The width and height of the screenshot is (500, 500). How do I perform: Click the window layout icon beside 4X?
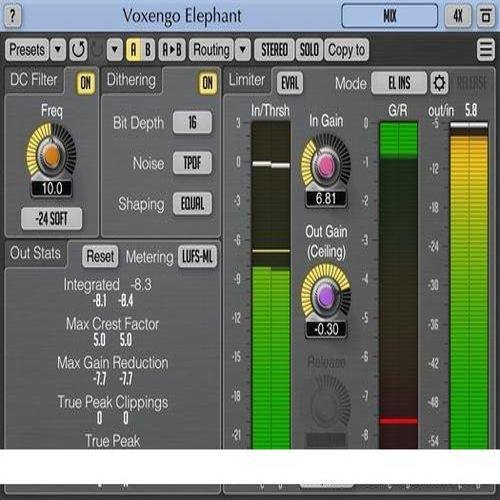[486, 16]
